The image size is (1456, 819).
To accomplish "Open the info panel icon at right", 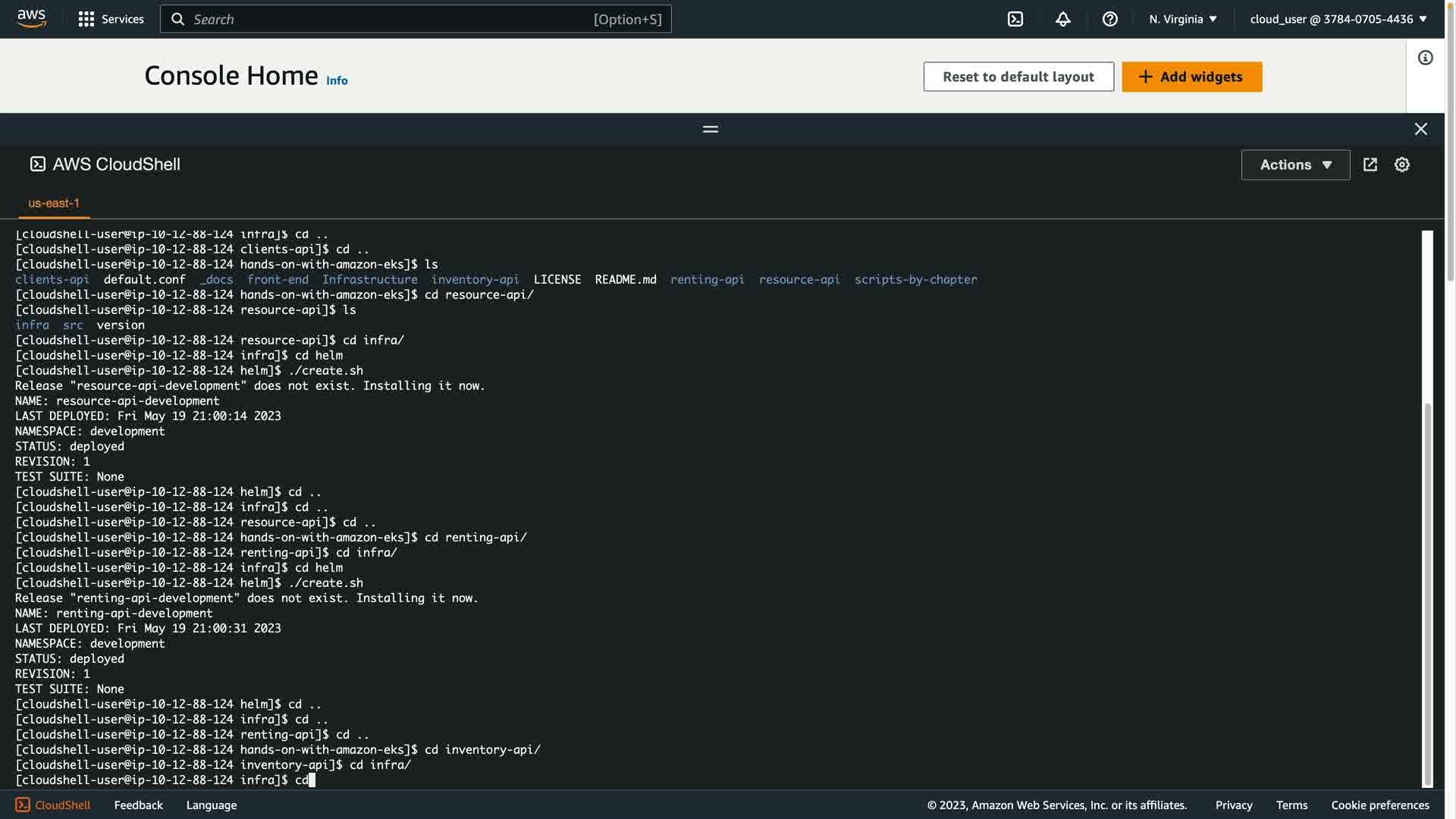I will tap(1425, 58).
